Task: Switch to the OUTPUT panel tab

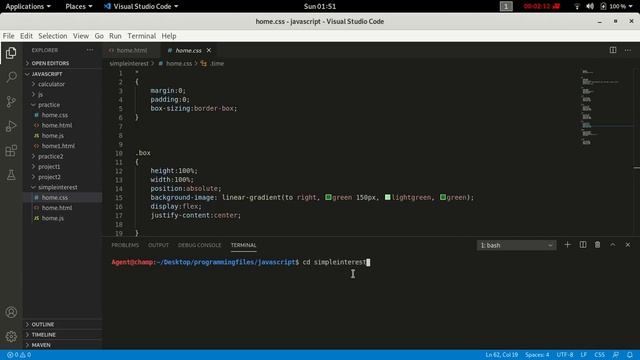Action: pyautogui.click(x=158, y=245)
